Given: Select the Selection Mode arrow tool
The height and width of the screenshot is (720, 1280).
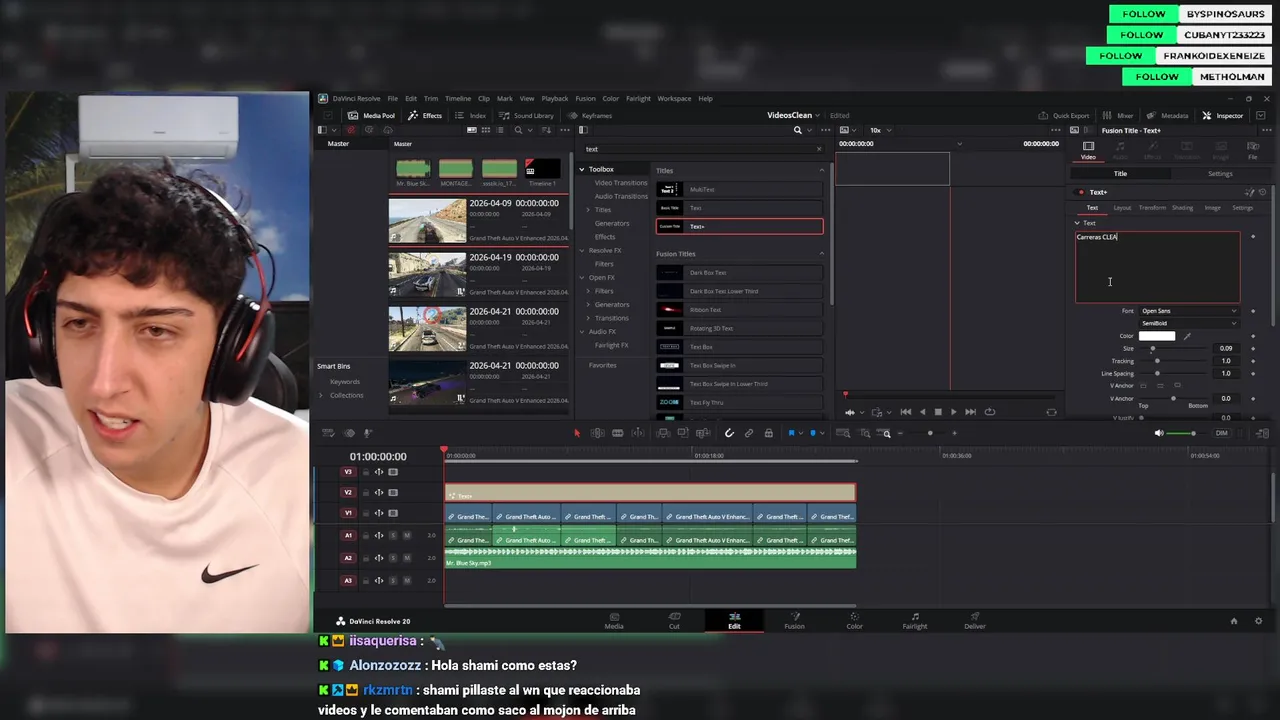Looking at the screenshot, I should (576, 433).
